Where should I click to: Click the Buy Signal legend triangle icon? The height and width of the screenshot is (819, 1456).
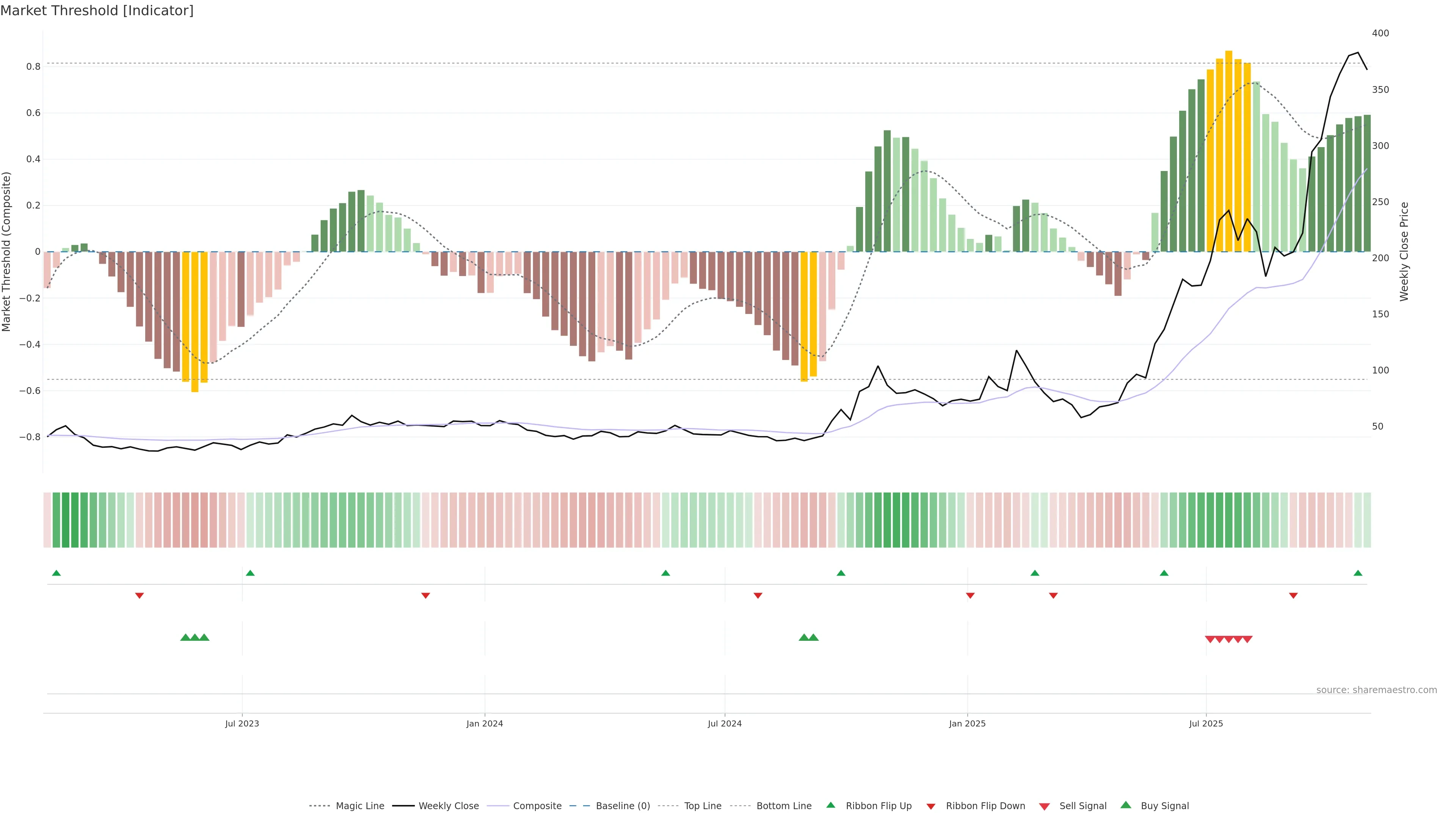(1126, 805)
